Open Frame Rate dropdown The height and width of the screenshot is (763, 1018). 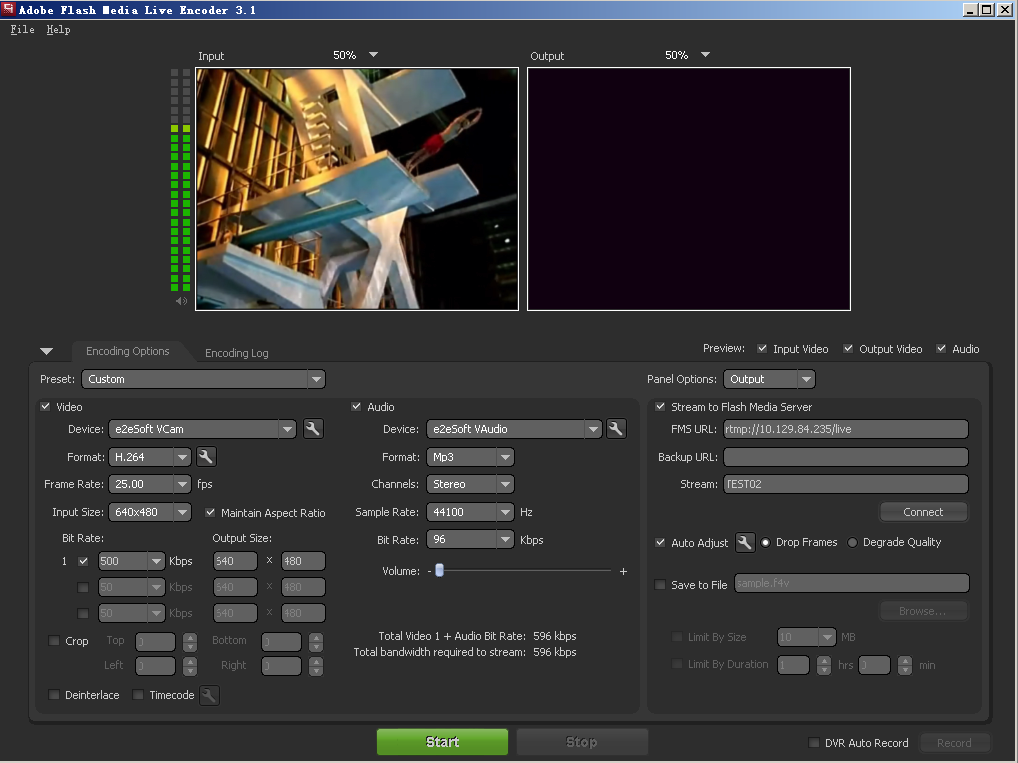pyautogui.click(x=150, y=484)
